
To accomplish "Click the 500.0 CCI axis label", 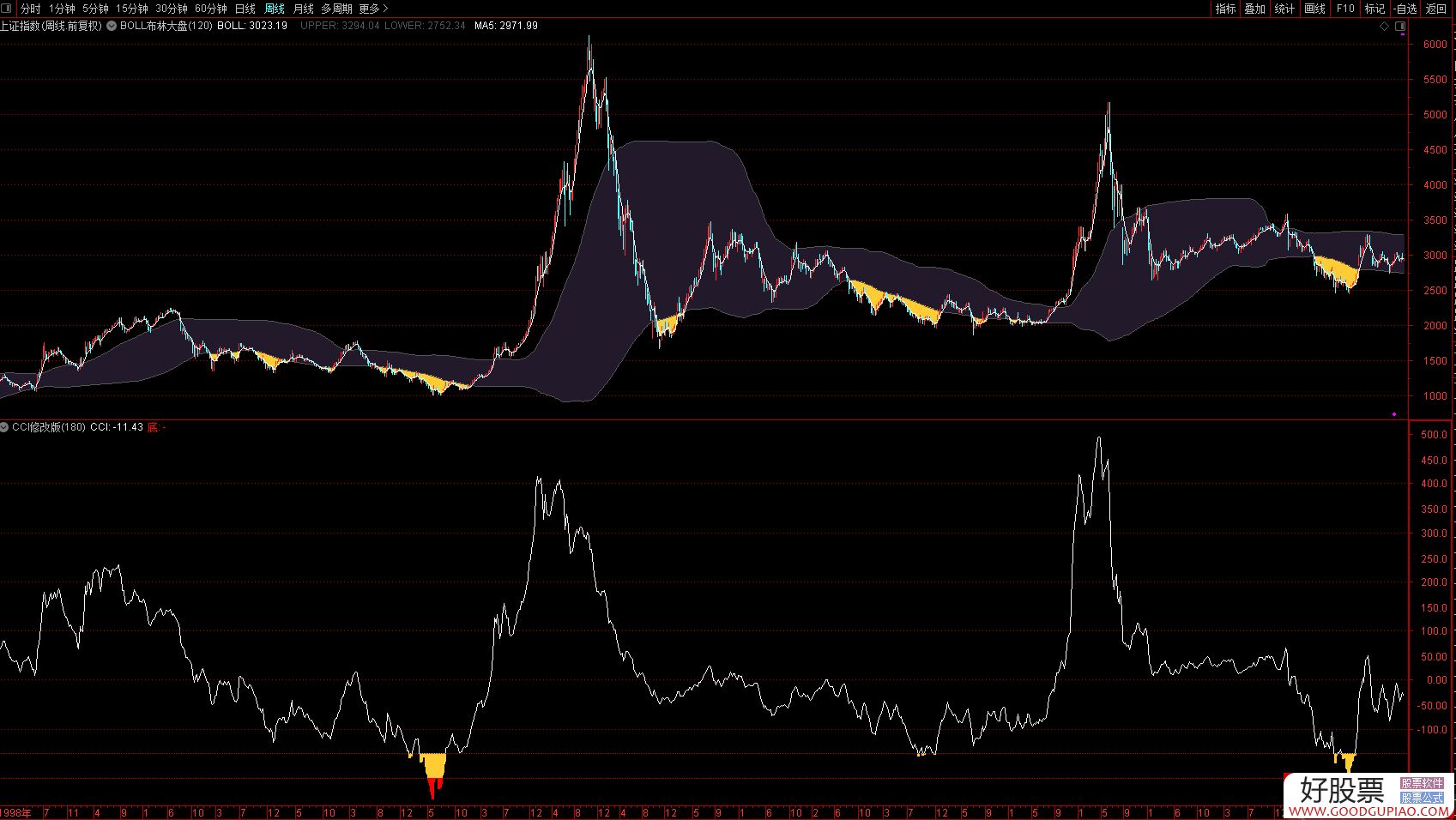I will [x=1433, y=435].
